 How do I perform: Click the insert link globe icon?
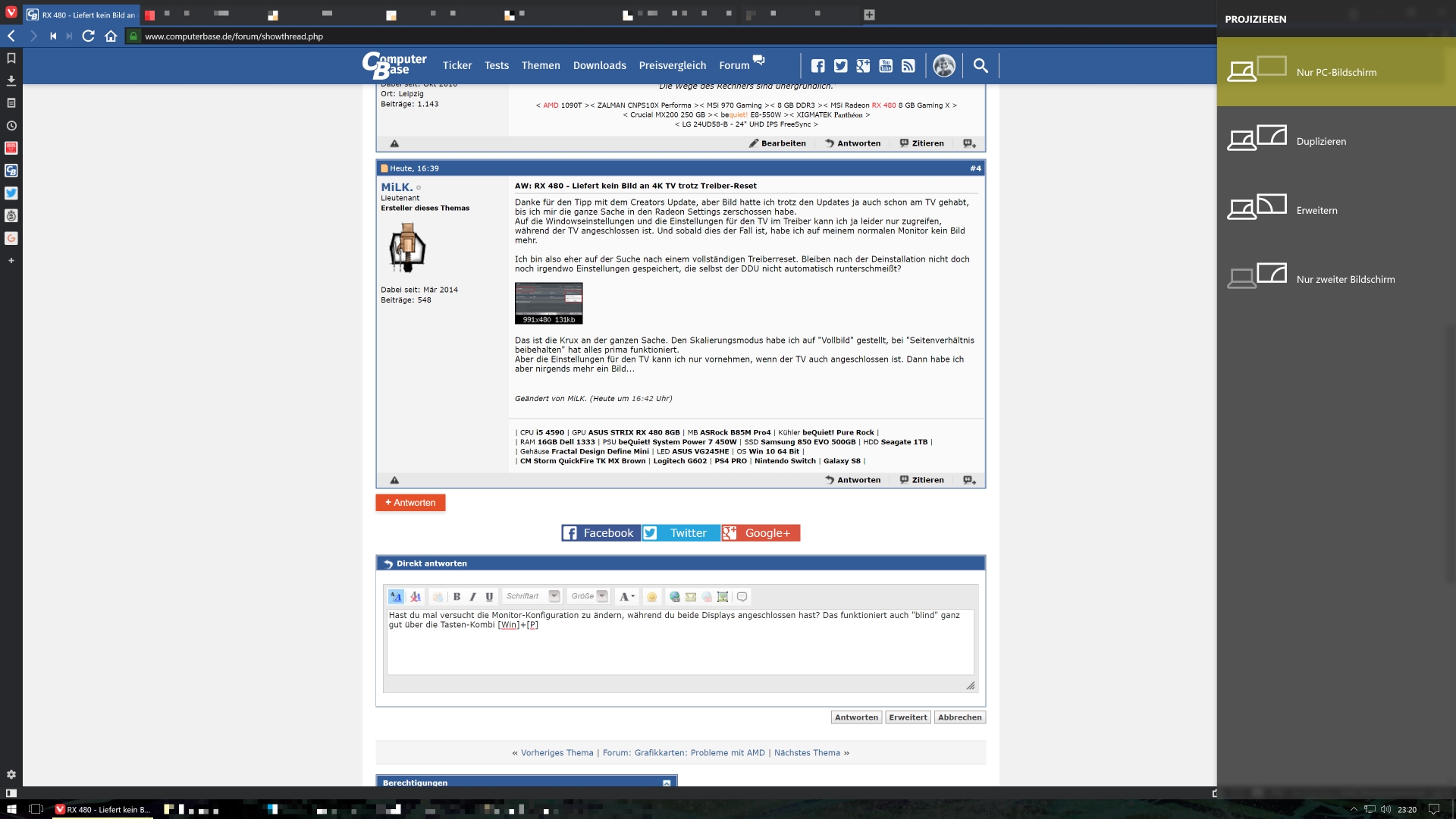click(674, 597)
